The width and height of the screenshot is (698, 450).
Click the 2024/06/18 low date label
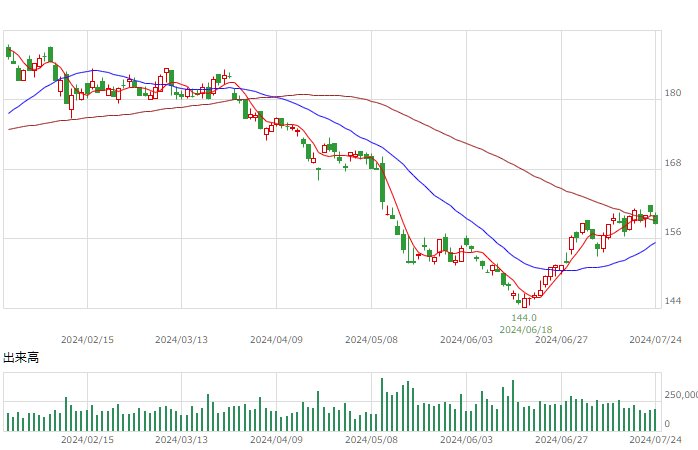[526, 330]
